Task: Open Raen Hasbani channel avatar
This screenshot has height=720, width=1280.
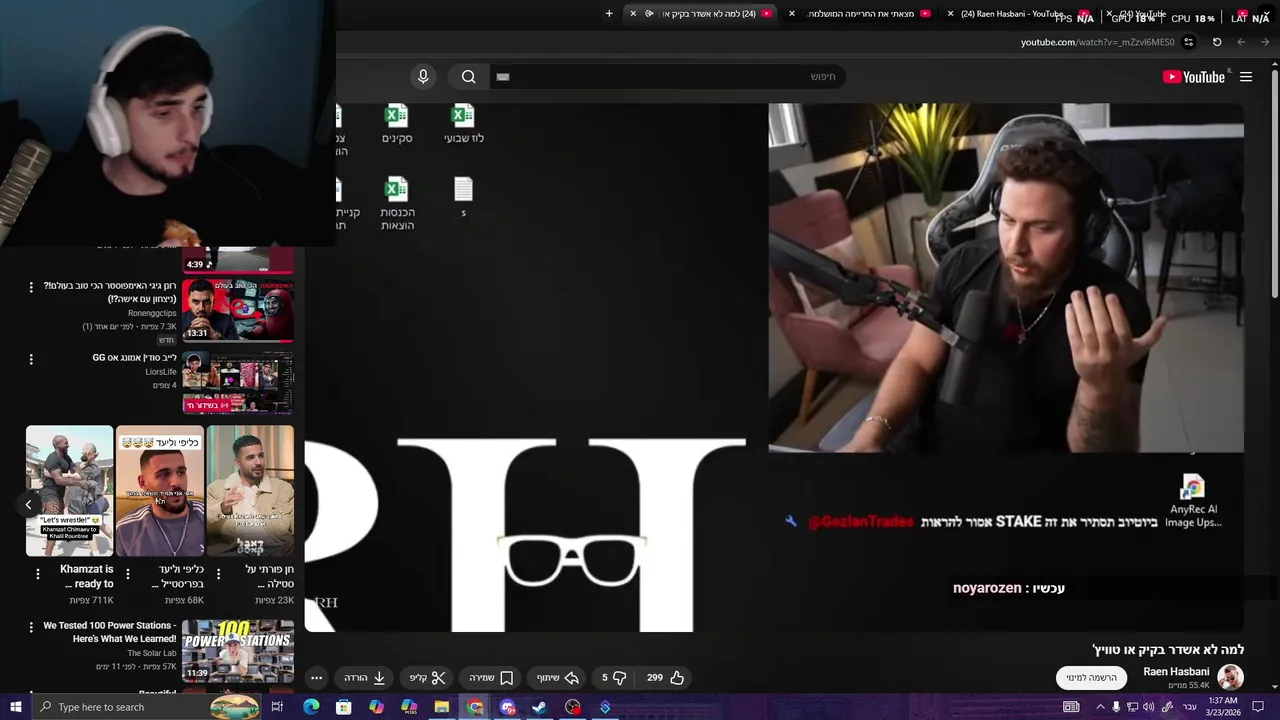Action: pyautogui.click(x=1230, y=677)
